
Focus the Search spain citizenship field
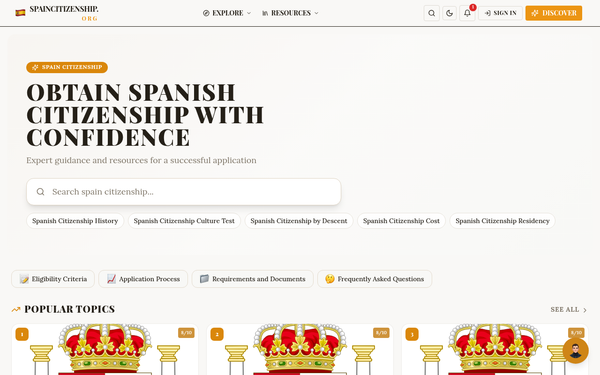click(x=184, y=192)
